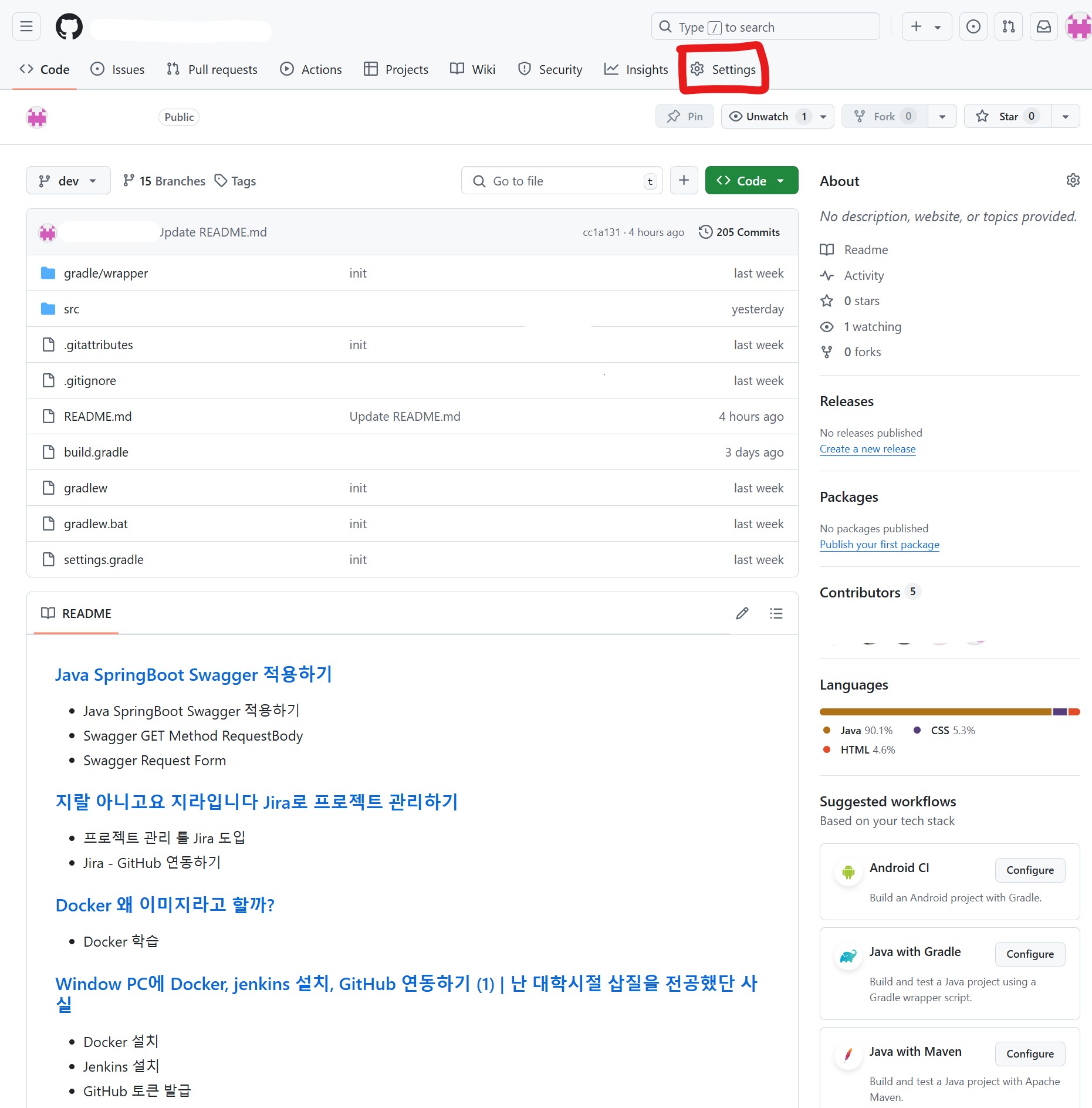Open the Contributors heading link
1092x1108 pixels.
point(870,592)
